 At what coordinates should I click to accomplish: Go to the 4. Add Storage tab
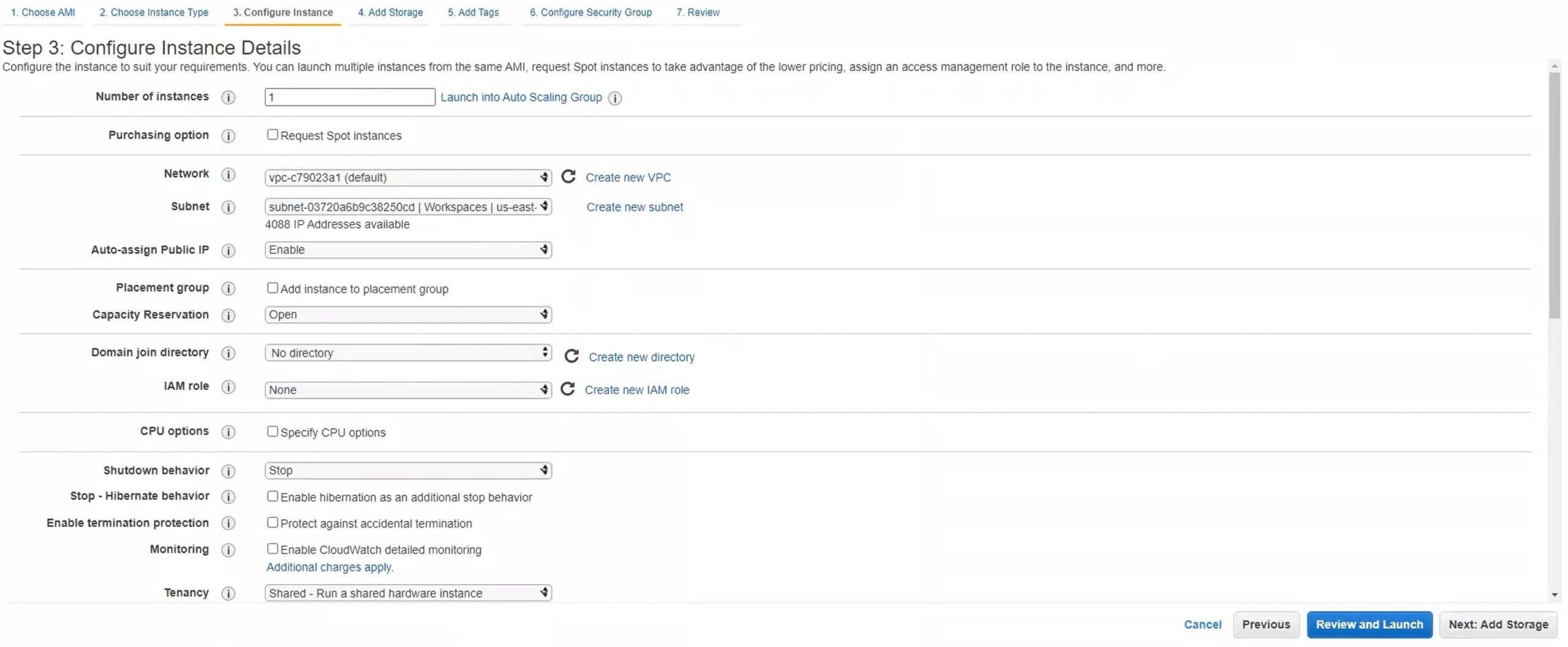(x=390, y=12)
